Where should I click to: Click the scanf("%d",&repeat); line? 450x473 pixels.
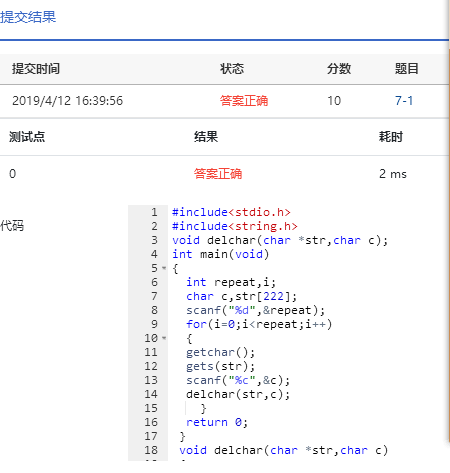pyautogui.click(x=255, y=310)
